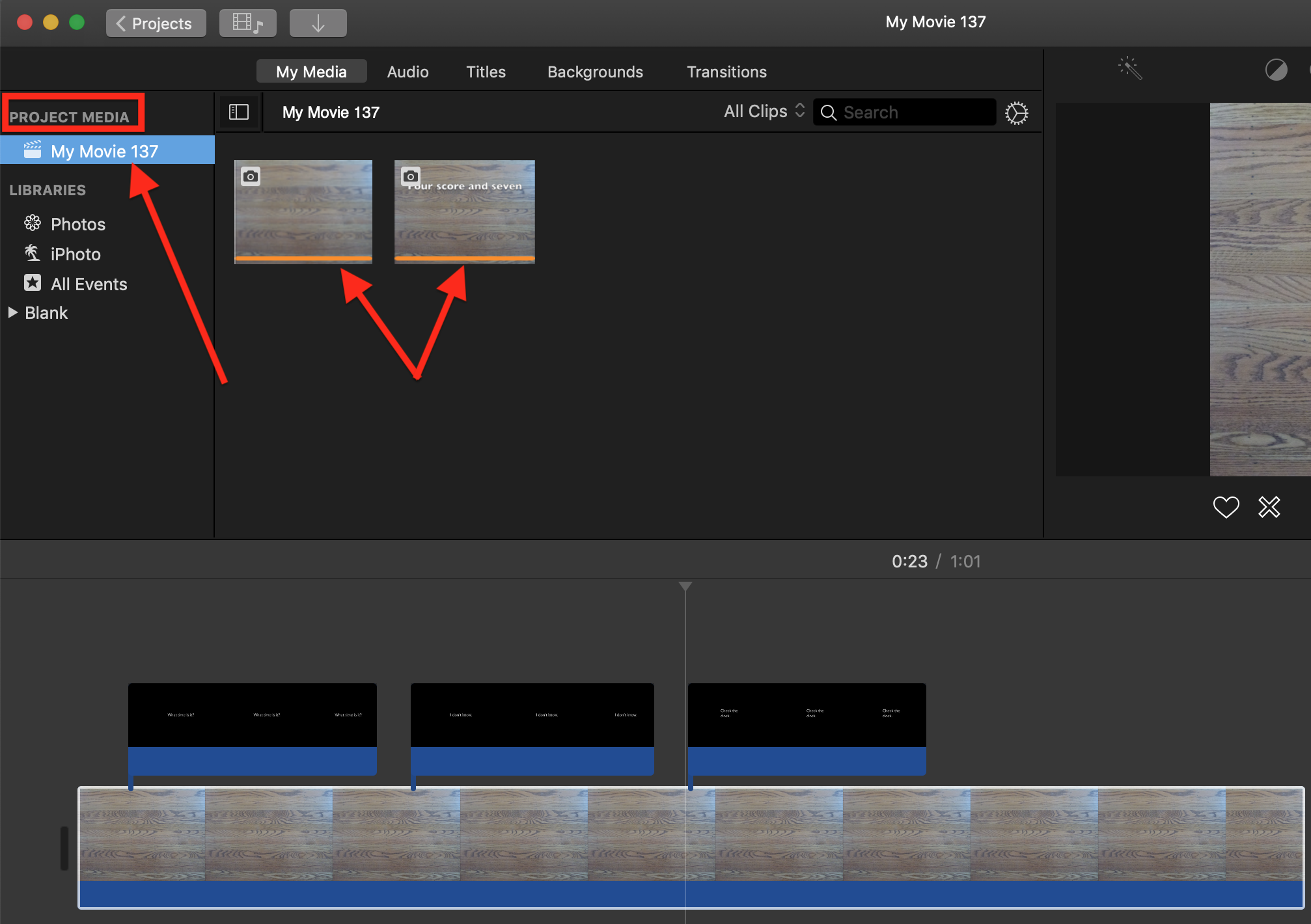Select All Events in Libraries
The height and width of the screenshot is (924, 1311).
click(x=89, y=284)
